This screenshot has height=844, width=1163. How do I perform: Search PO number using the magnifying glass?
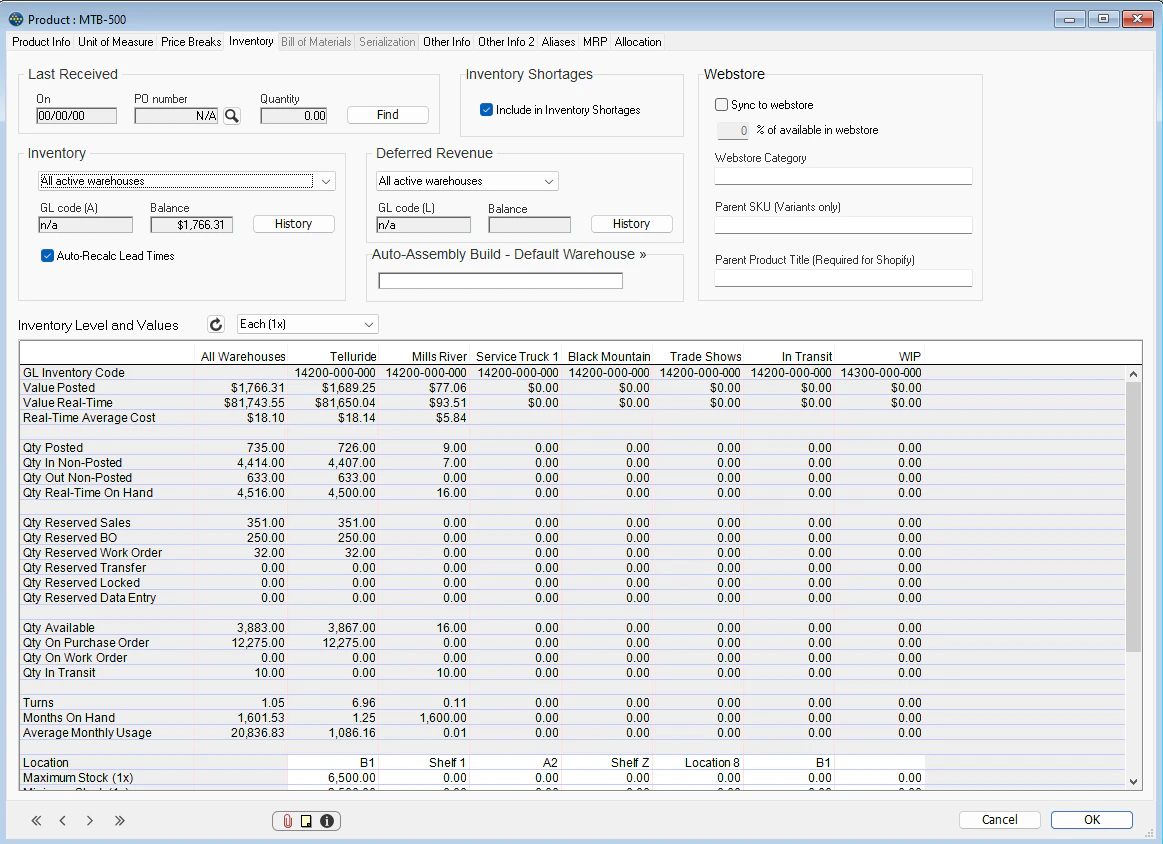pyautogui.click(x=231, y=115)
